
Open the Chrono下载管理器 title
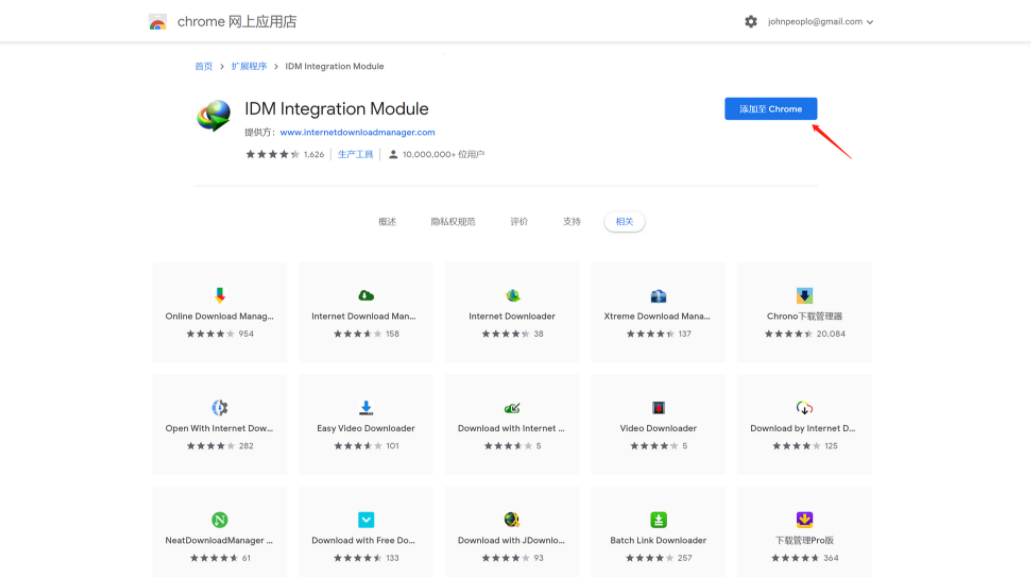[804, 316]
